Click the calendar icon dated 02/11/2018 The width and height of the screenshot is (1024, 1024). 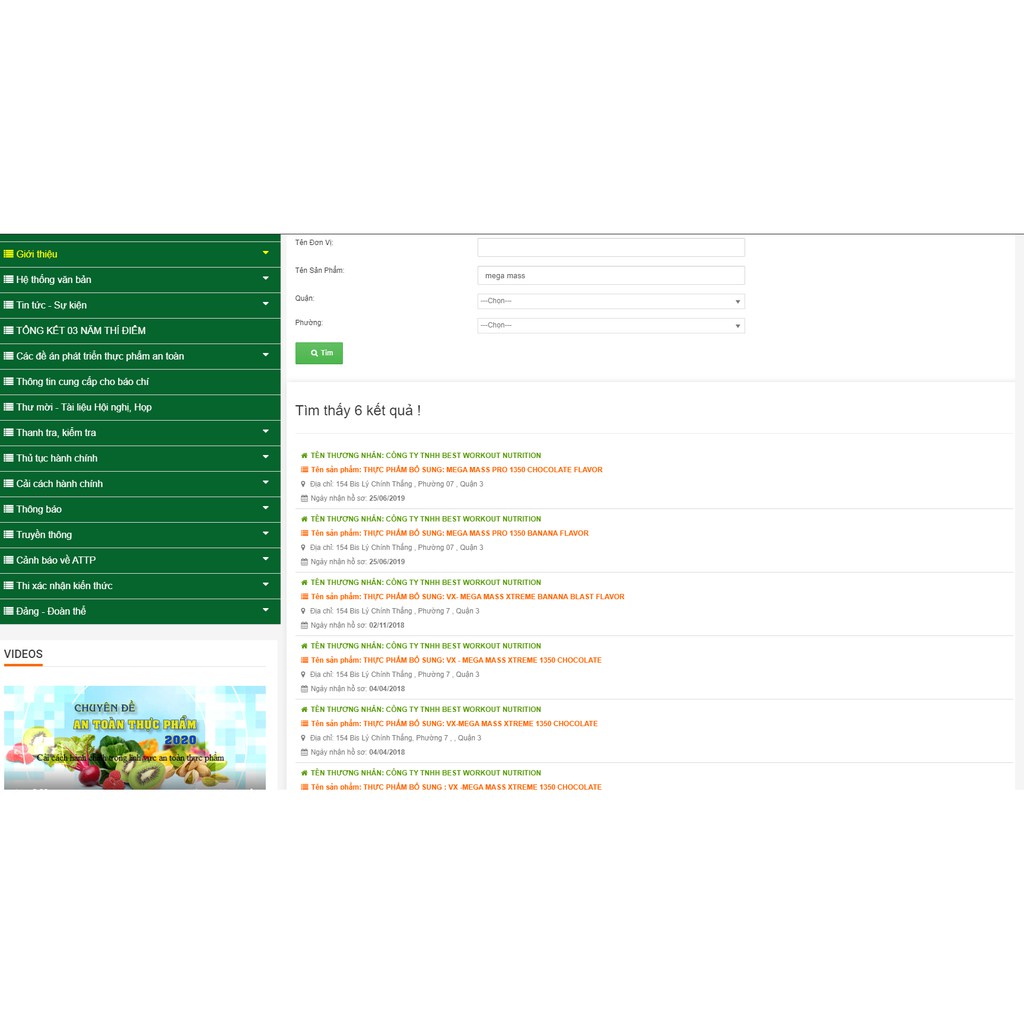tap(304, 625)
